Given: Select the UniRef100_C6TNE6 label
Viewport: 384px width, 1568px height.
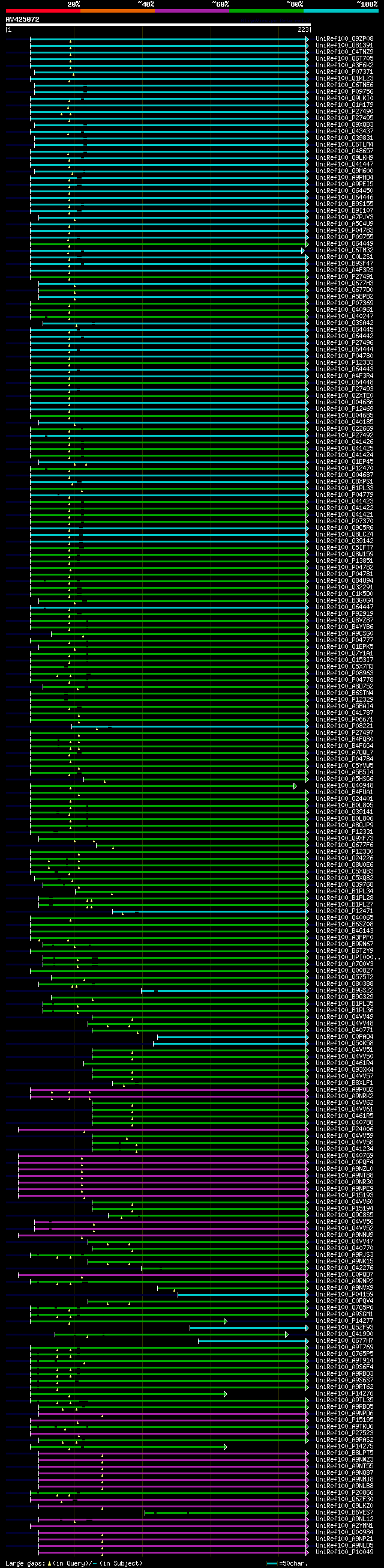Looking at the screenshot, I should pos(344,85).
